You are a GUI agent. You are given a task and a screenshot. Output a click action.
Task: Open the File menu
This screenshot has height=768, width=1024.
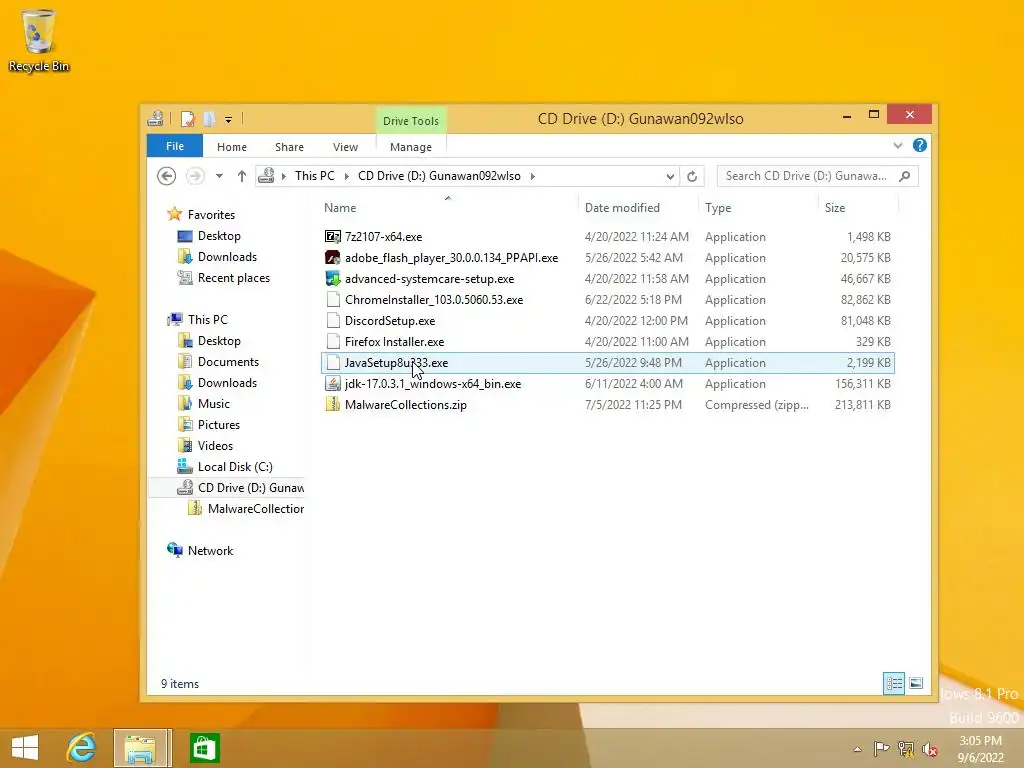[174, 146]
